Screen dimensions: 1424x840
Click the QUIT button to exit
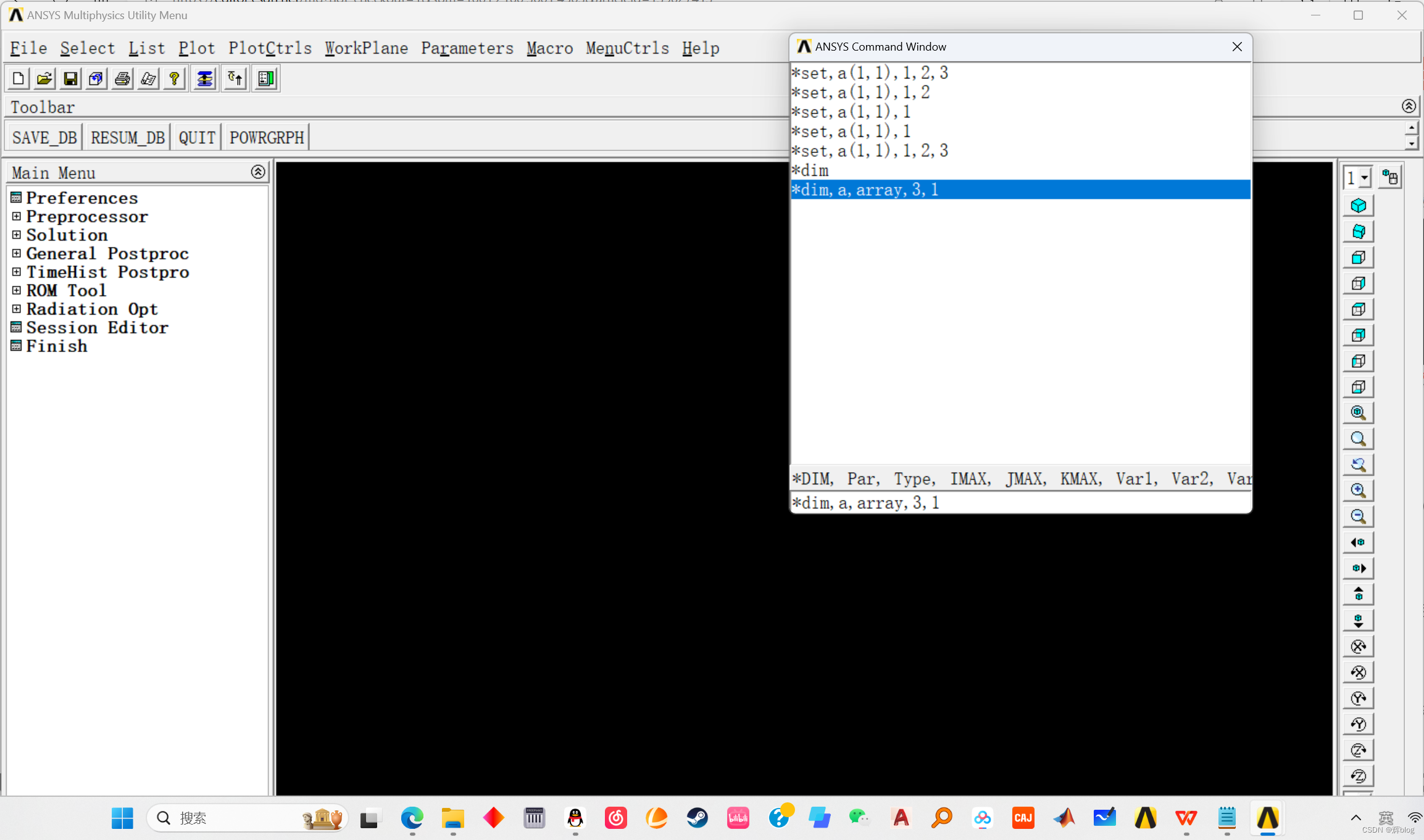(x=197, y=137)
